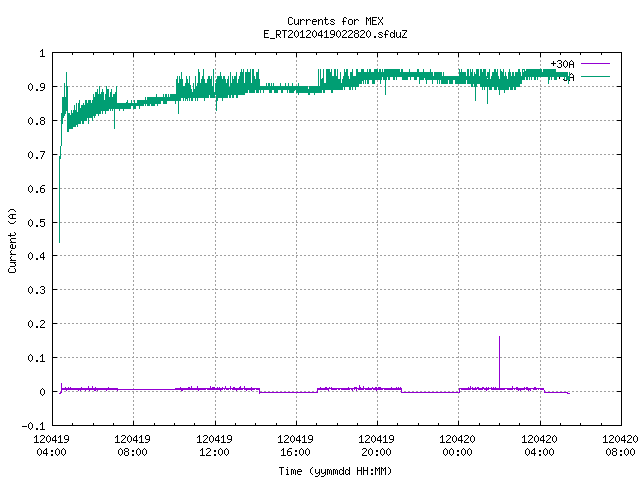Click the tall purple spike on the +30A trace
Screen dimensions: 640x480
(499, 362)
